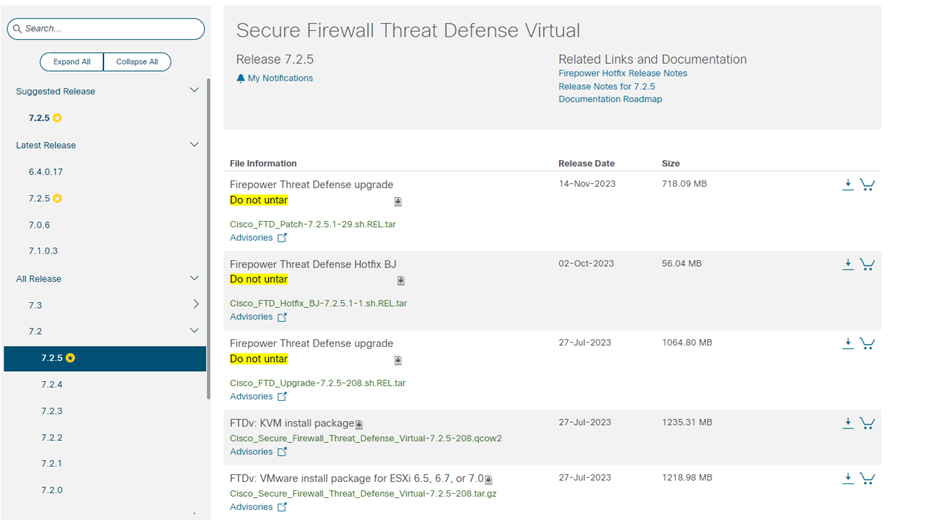Select release 7.2.0 in sidebar
This screenshot has width=940, height=526.
click(x=52, y=490)
